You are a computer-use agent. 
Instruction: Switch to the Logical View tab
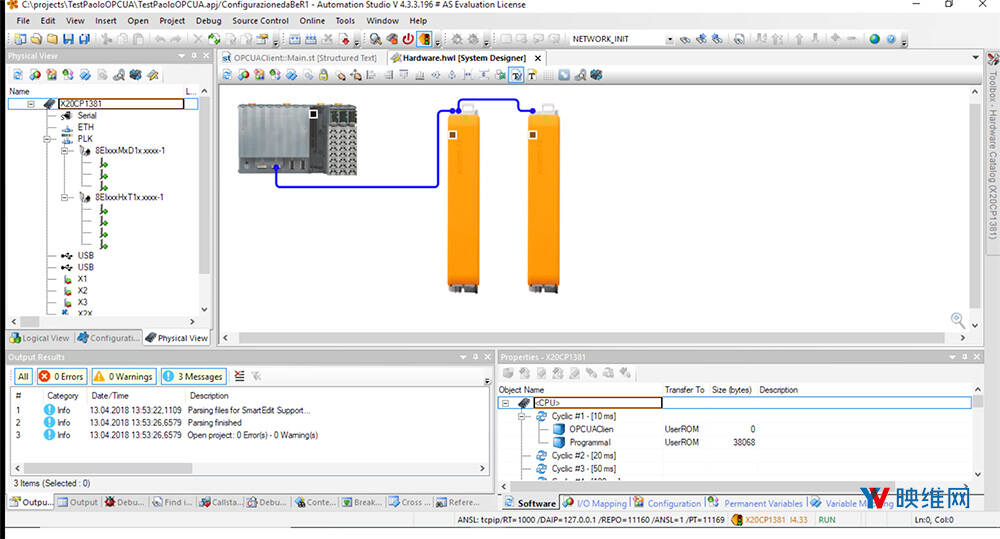tap(40, 338)
